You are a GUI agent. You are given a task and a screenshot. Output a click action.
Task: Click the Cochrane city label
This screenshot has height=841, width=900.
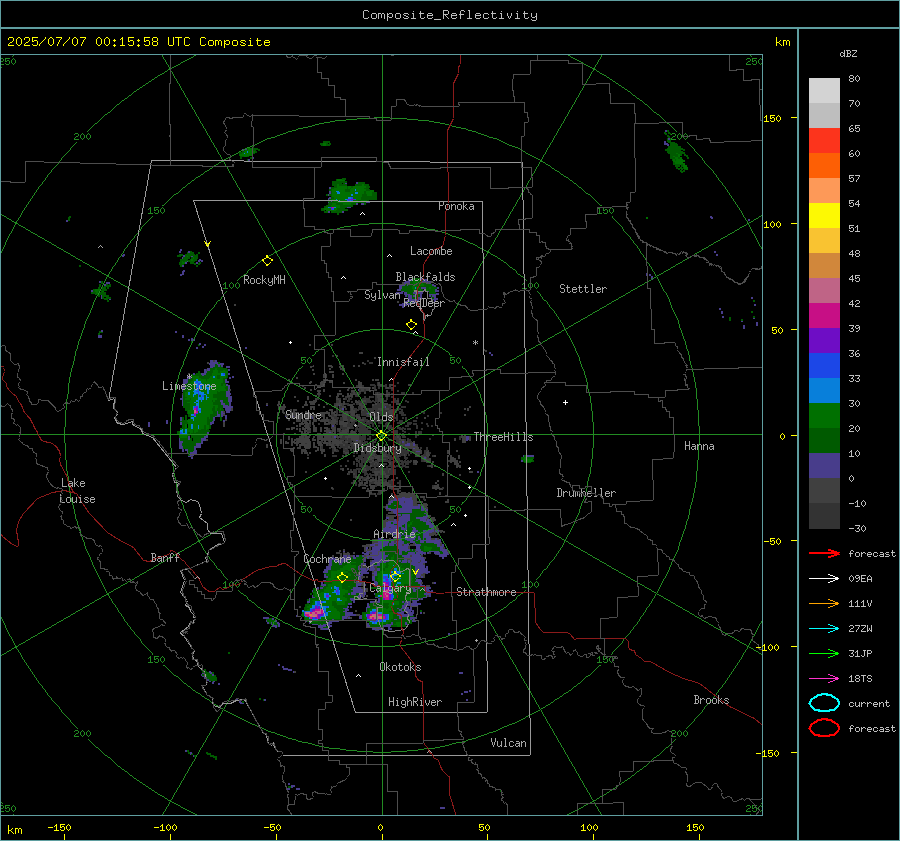[x=327, y=559]
